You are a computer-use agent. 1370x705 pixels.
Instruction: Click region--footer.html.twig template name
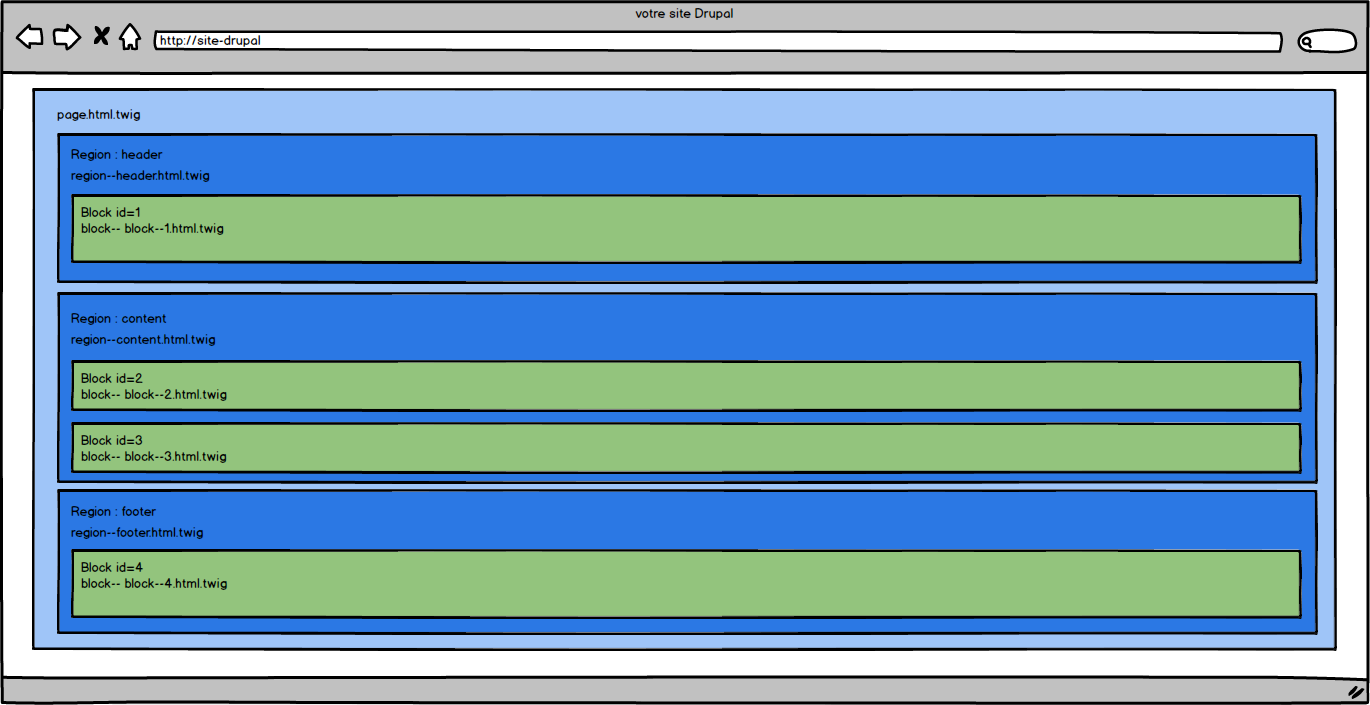click(137, 533)
